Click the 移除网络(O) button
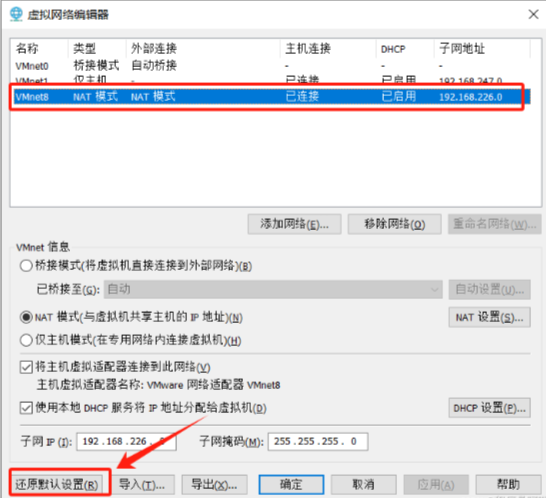This screenshot has width=546, height=498. [395, 224]
